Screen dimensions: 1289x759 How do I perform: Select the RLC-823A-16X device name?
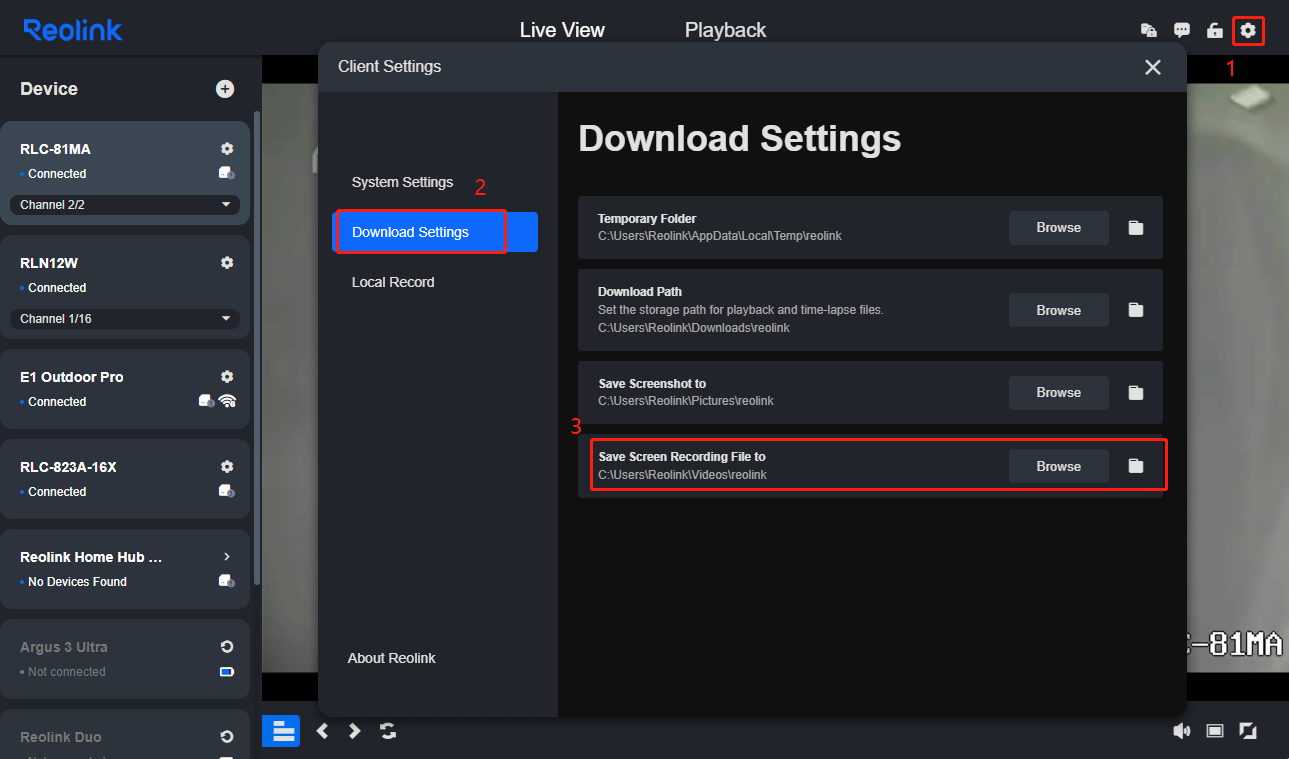(68, 467)
